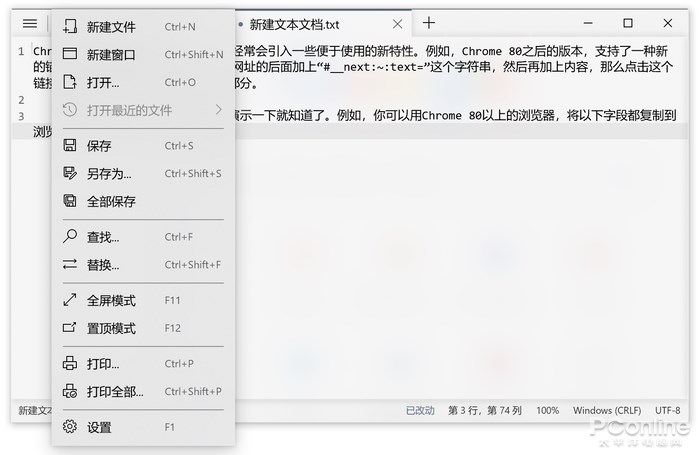Select 全部保存 menu entry
Viewport: 700px width, 455px height.
(x=143, y=201)
